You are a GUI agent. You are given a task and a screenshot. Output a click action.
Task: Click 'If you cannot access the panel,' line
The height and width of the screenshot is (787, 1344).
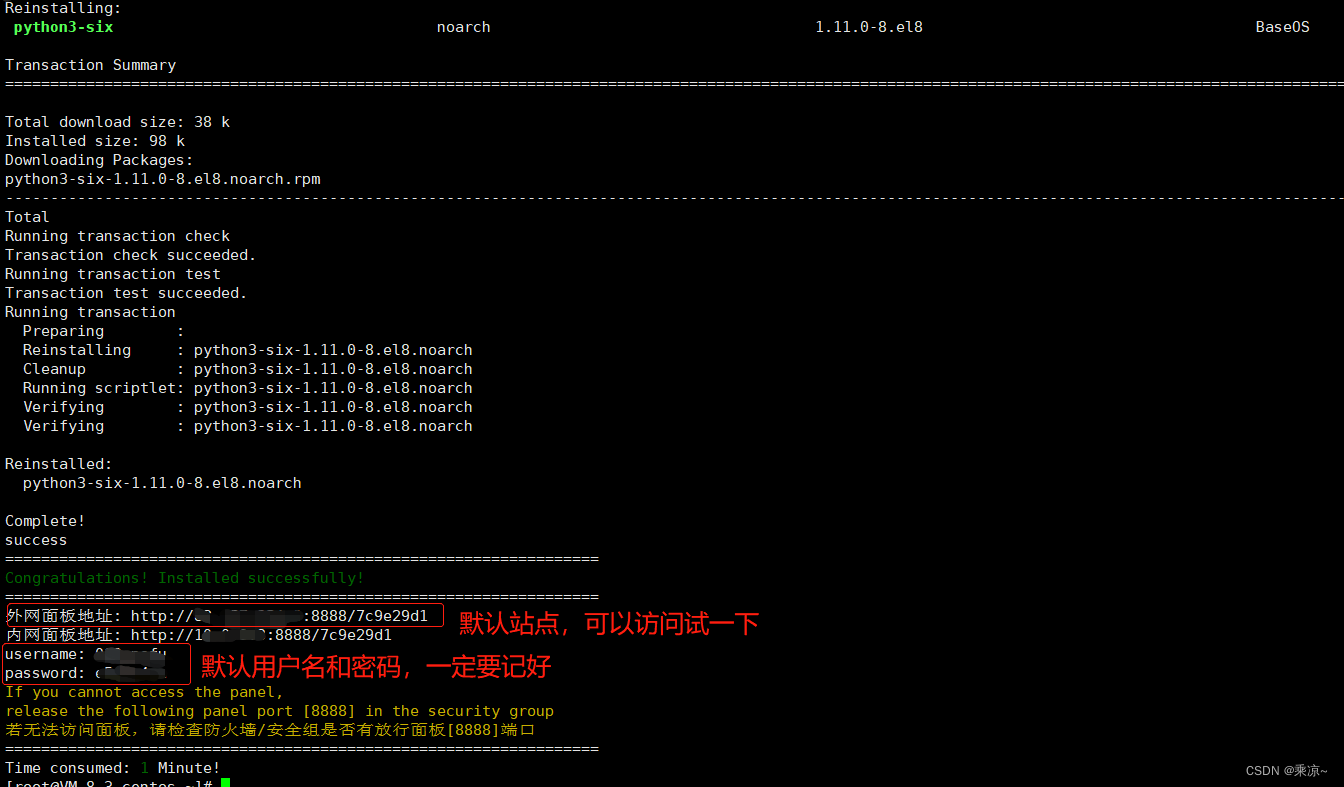[144, 692]
